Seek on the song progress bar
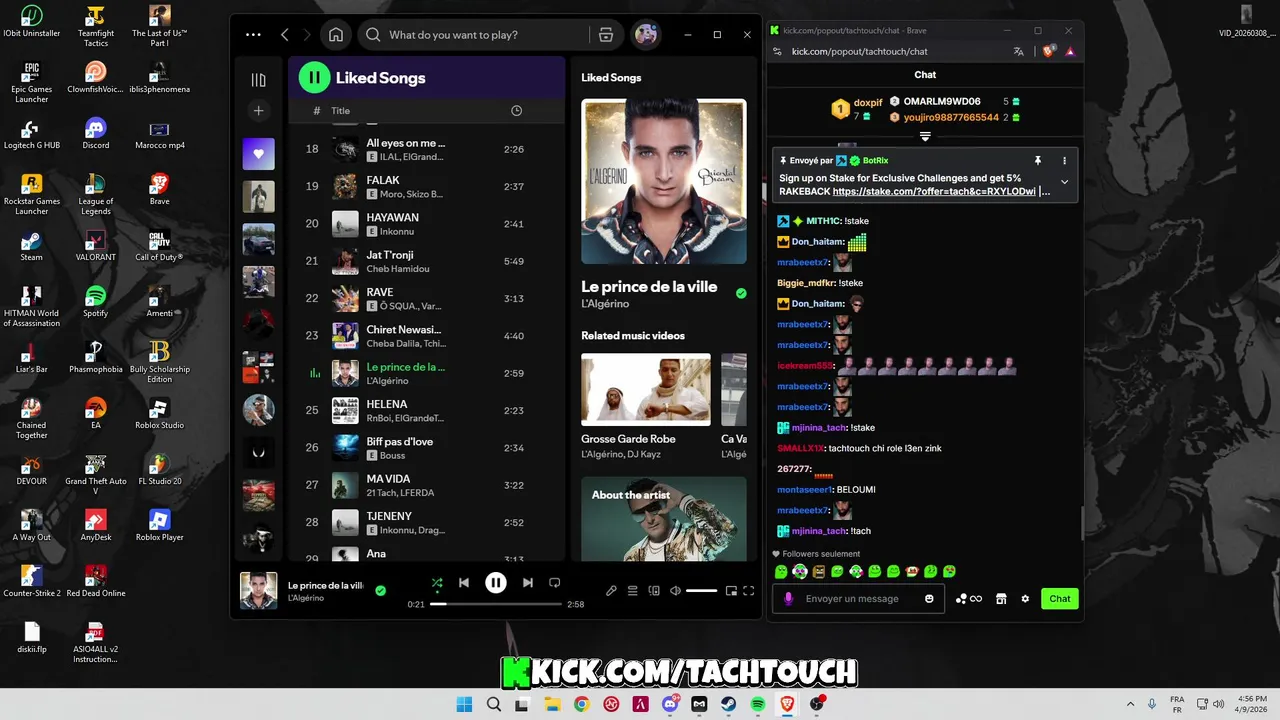1280x720 pixels. pyautogui.click(x=496, y=604)
